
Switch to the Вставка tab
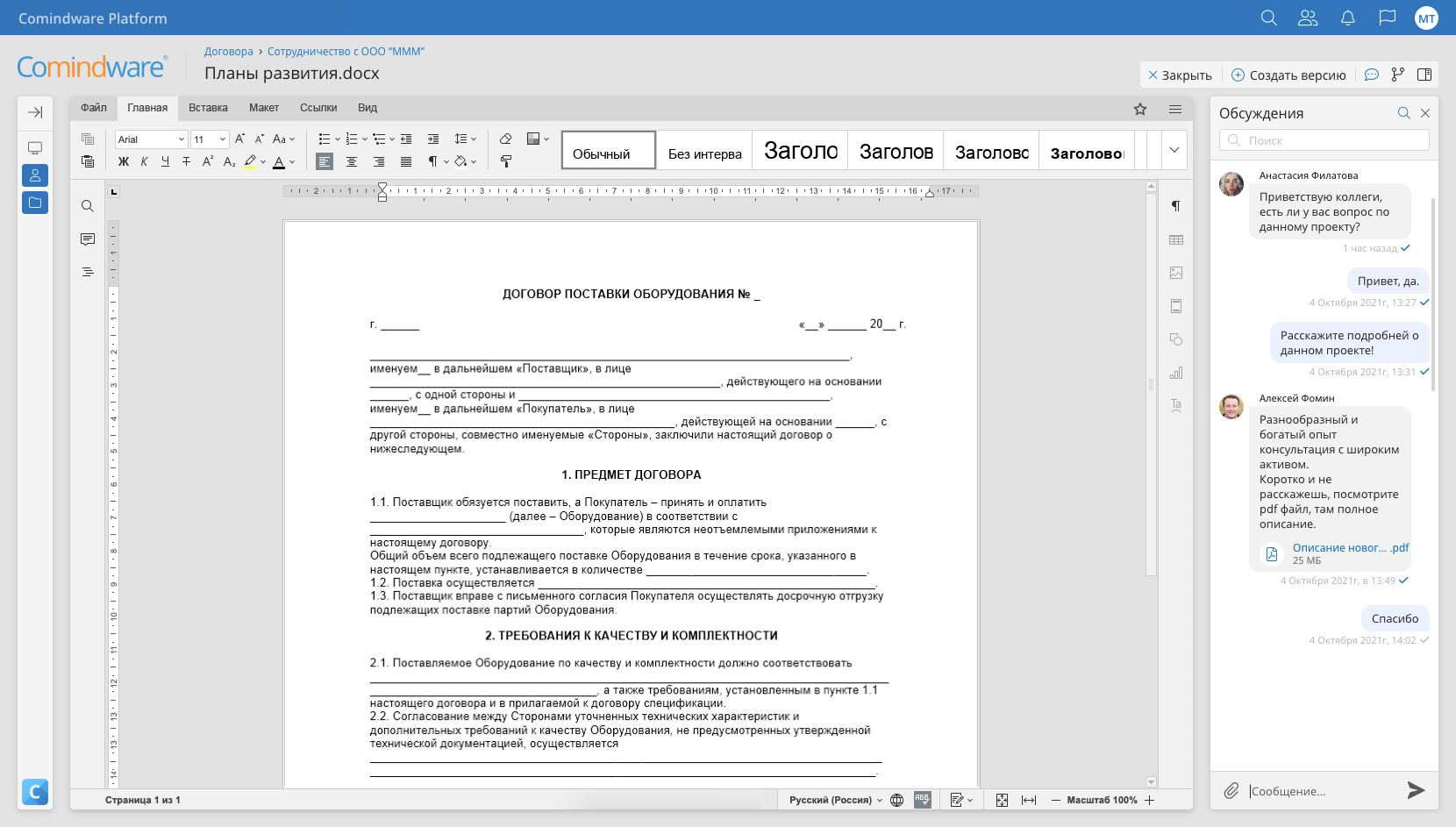[x=208, y=108]
